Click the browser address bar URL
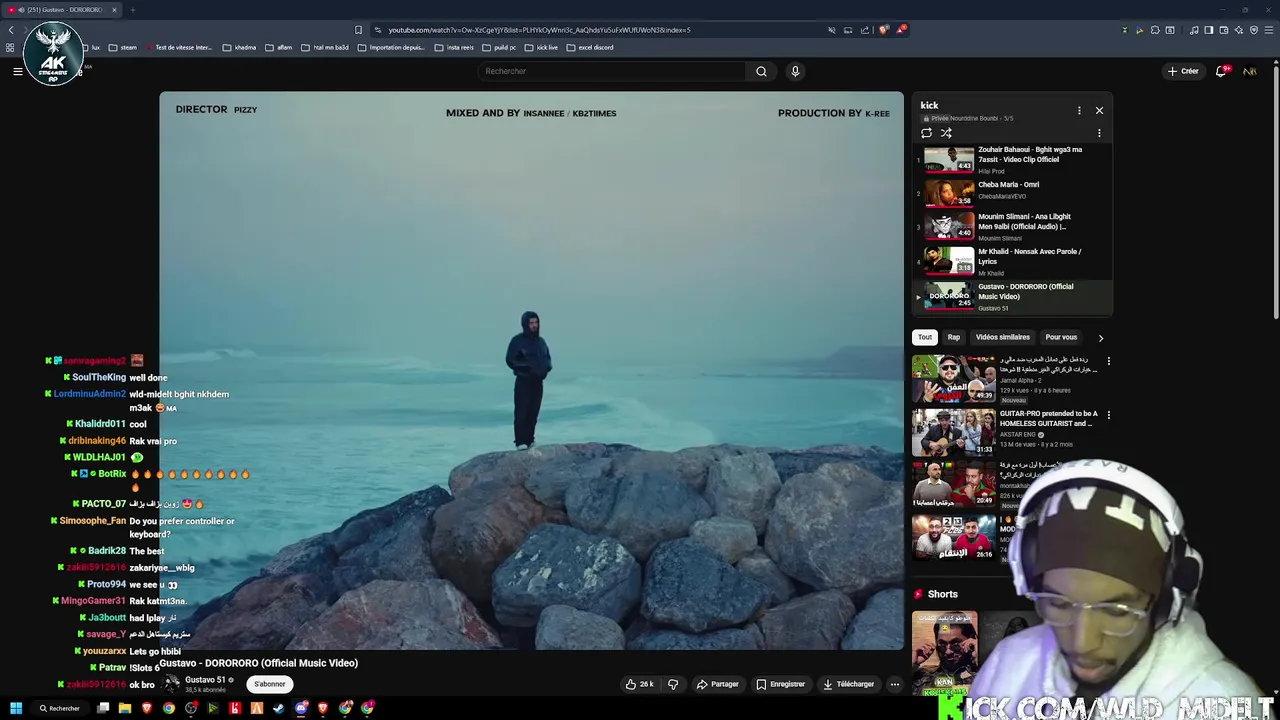 pyautogui.click(x=539, y=30)
